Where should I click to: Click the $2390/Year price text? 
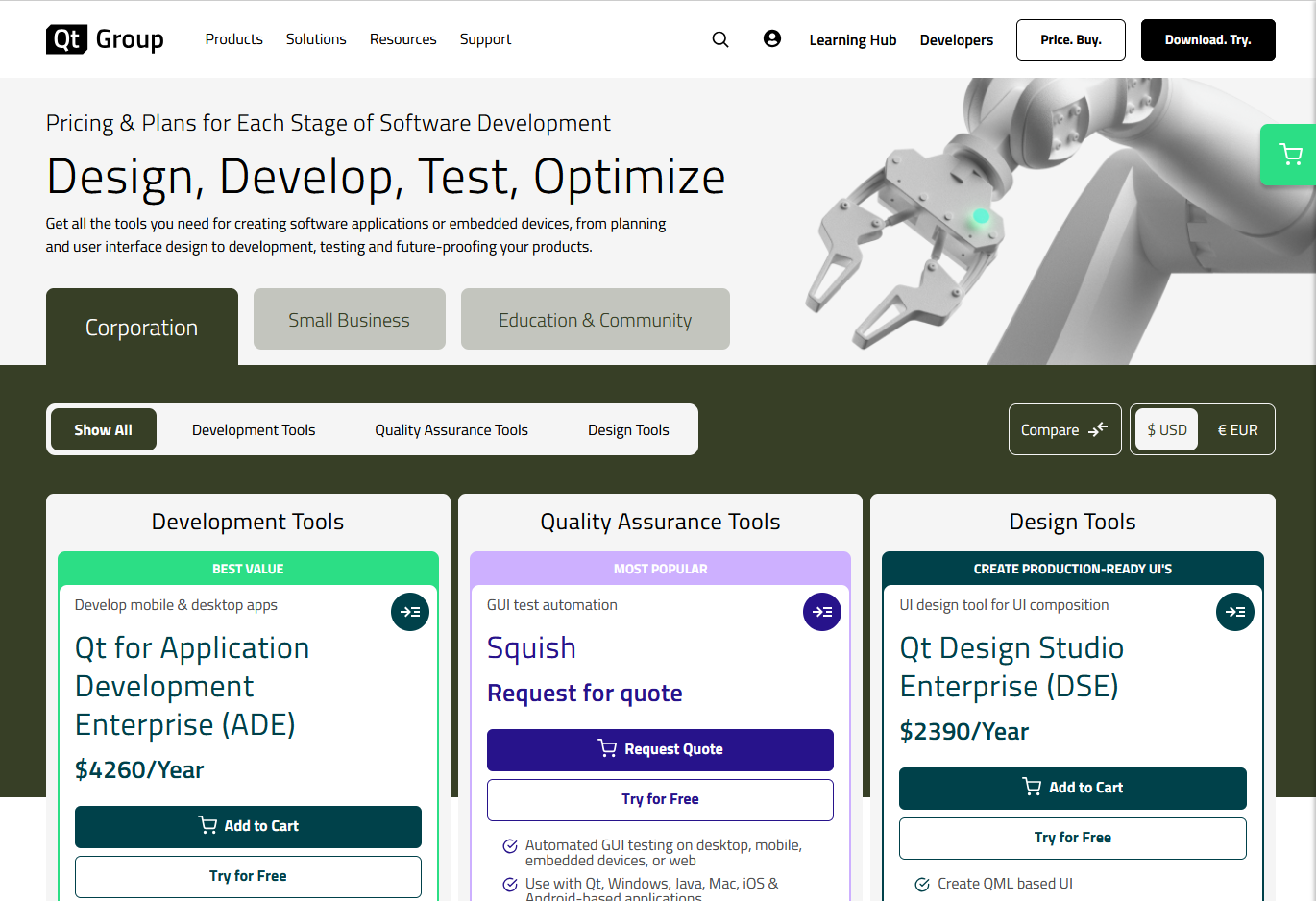[963, 731]
